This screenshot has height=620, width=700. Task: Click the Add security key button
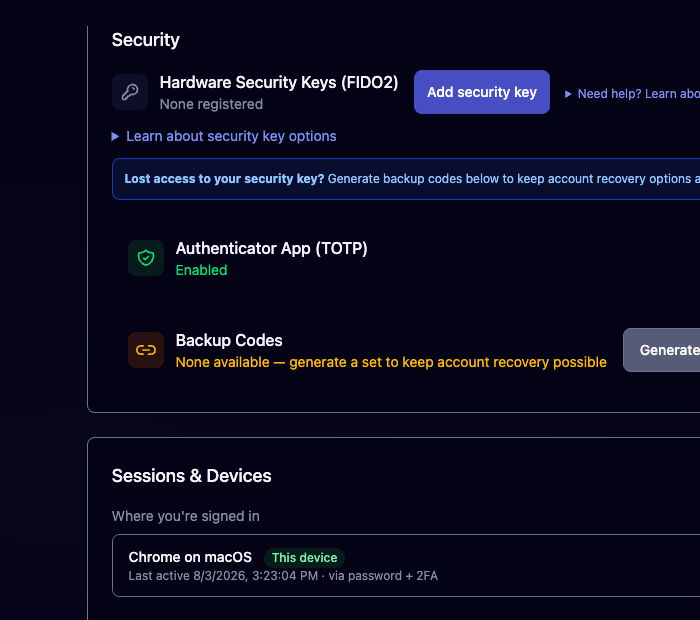(482, 92)
